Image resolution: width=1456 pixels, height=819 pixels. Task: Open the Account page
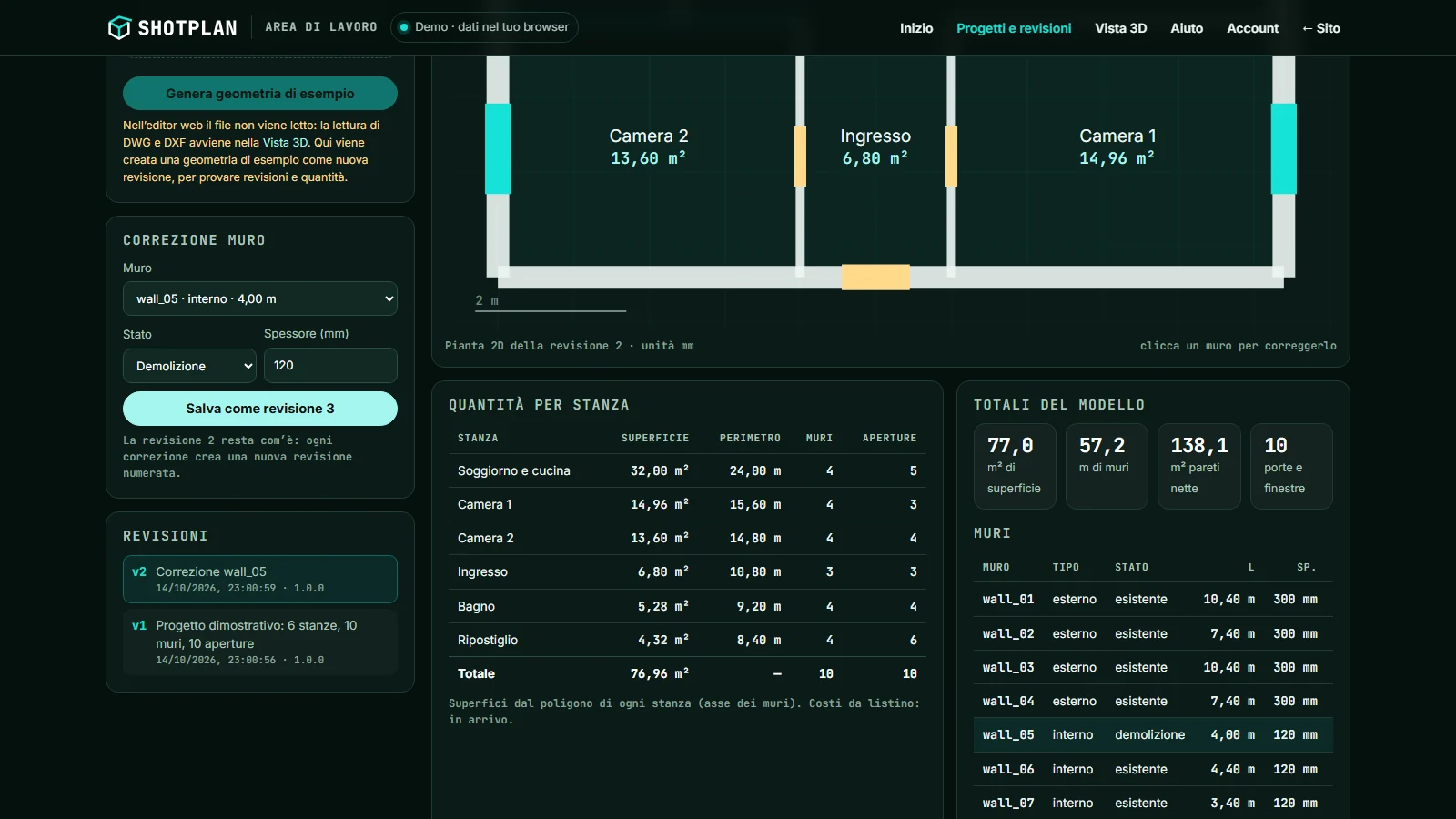tap(1252, 28)
